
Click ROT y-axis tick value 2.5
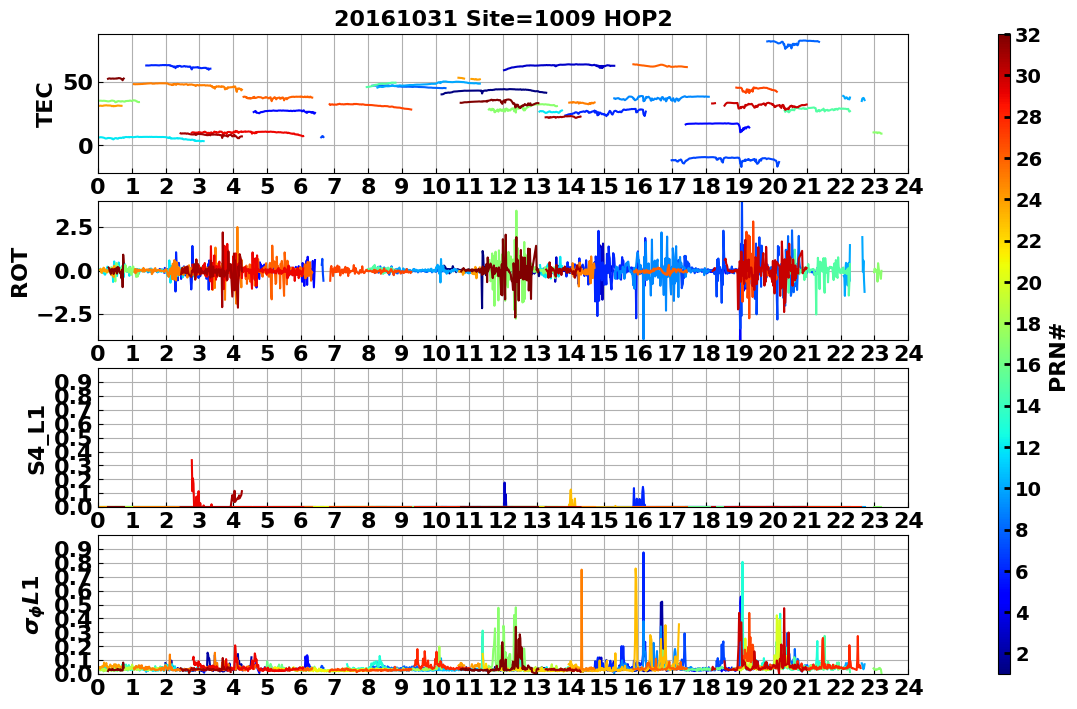point(73,227)
